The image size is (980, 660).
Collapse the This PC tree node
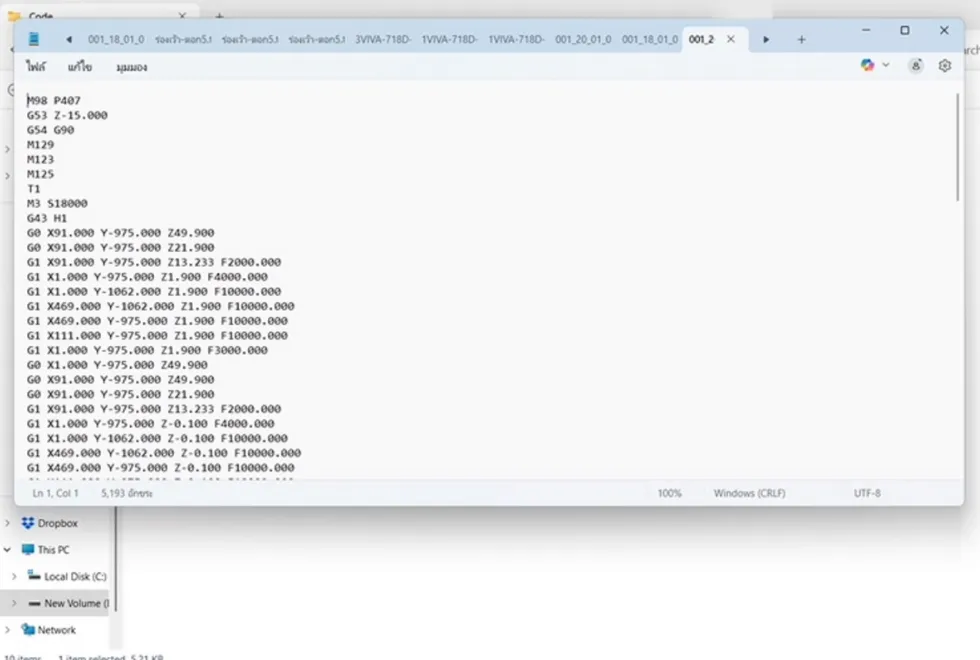(8, 550)
